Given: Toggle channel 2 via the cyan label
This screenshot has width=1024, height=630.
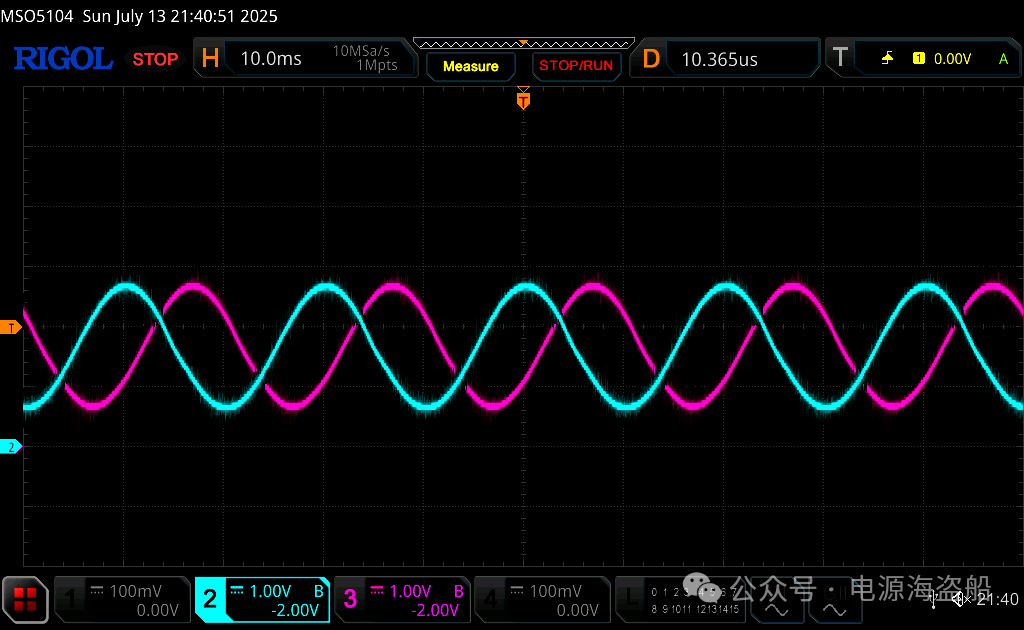Looking at the screenshot, I should [x=210, y=599].
